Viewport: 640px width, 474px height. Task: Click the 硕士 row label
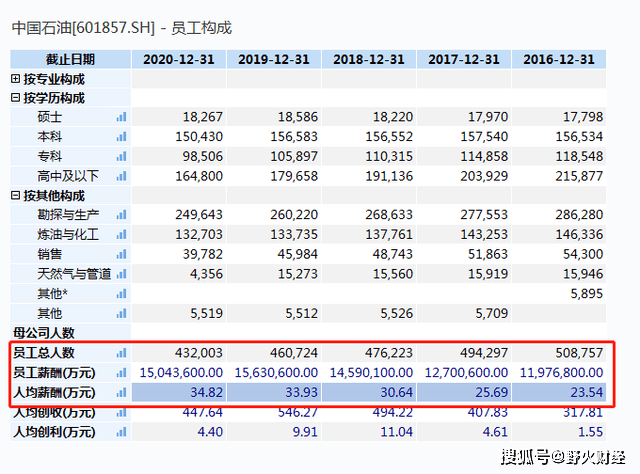50,118
